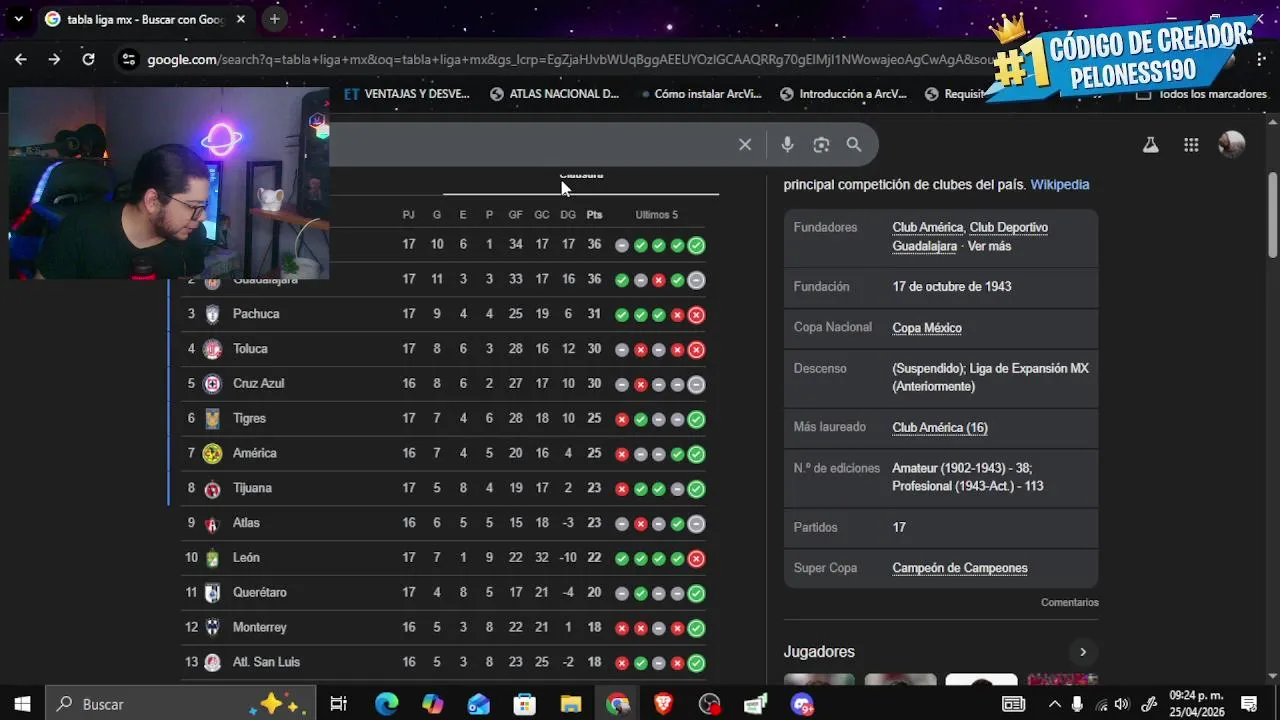The image size is (1280, 720).
Task: View site information next to the URL
Action: click(128, 59)
